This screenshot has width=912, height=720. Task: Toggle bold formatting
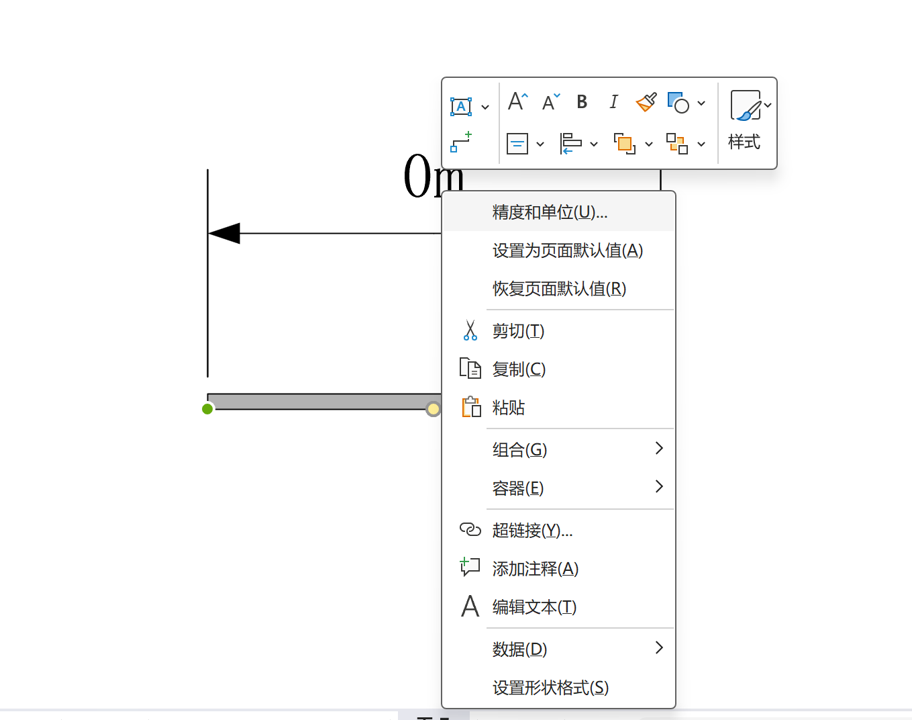(582, 102)
